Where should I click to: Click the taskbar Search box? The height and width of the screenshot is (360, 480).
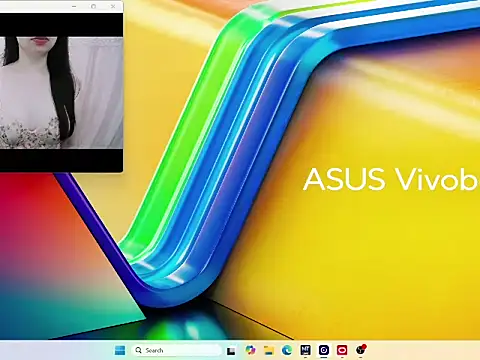pyautogui.click(x=177, y=350)
